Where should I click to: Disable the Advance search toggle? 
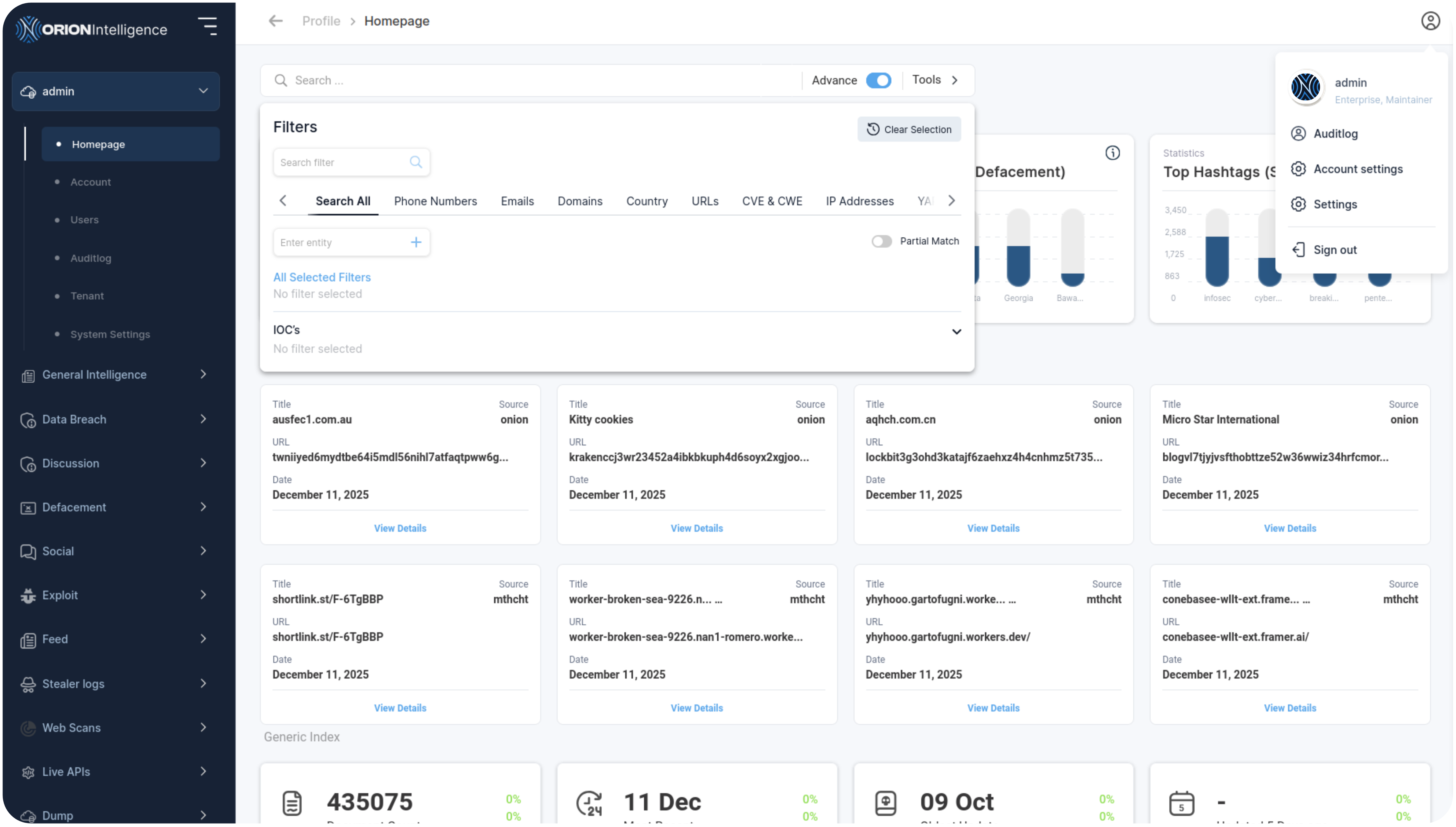click(x=879, y=80)
